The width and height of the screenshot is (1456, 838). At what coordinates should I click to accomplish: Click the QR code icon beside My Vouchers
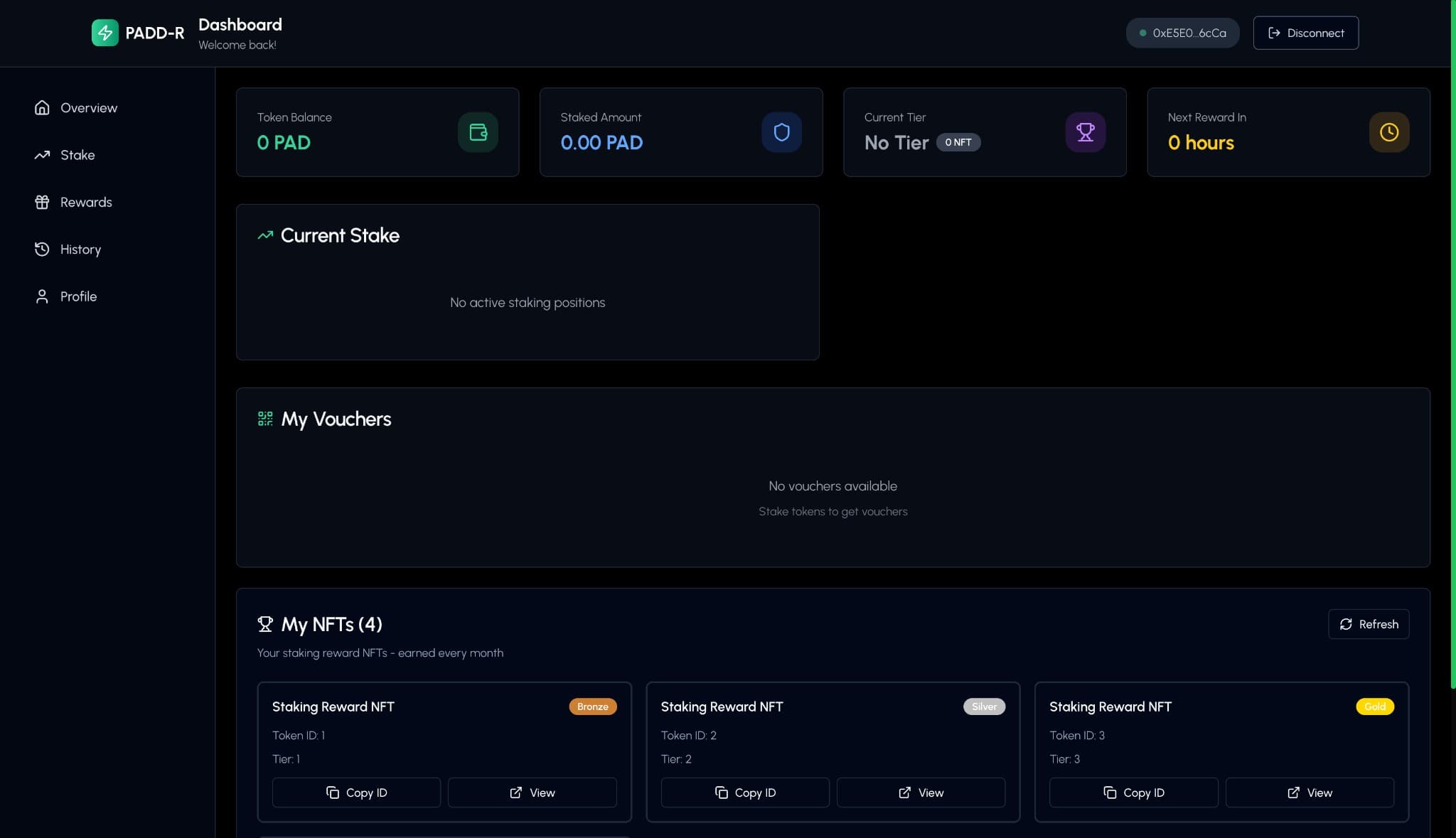pos(265,419)
